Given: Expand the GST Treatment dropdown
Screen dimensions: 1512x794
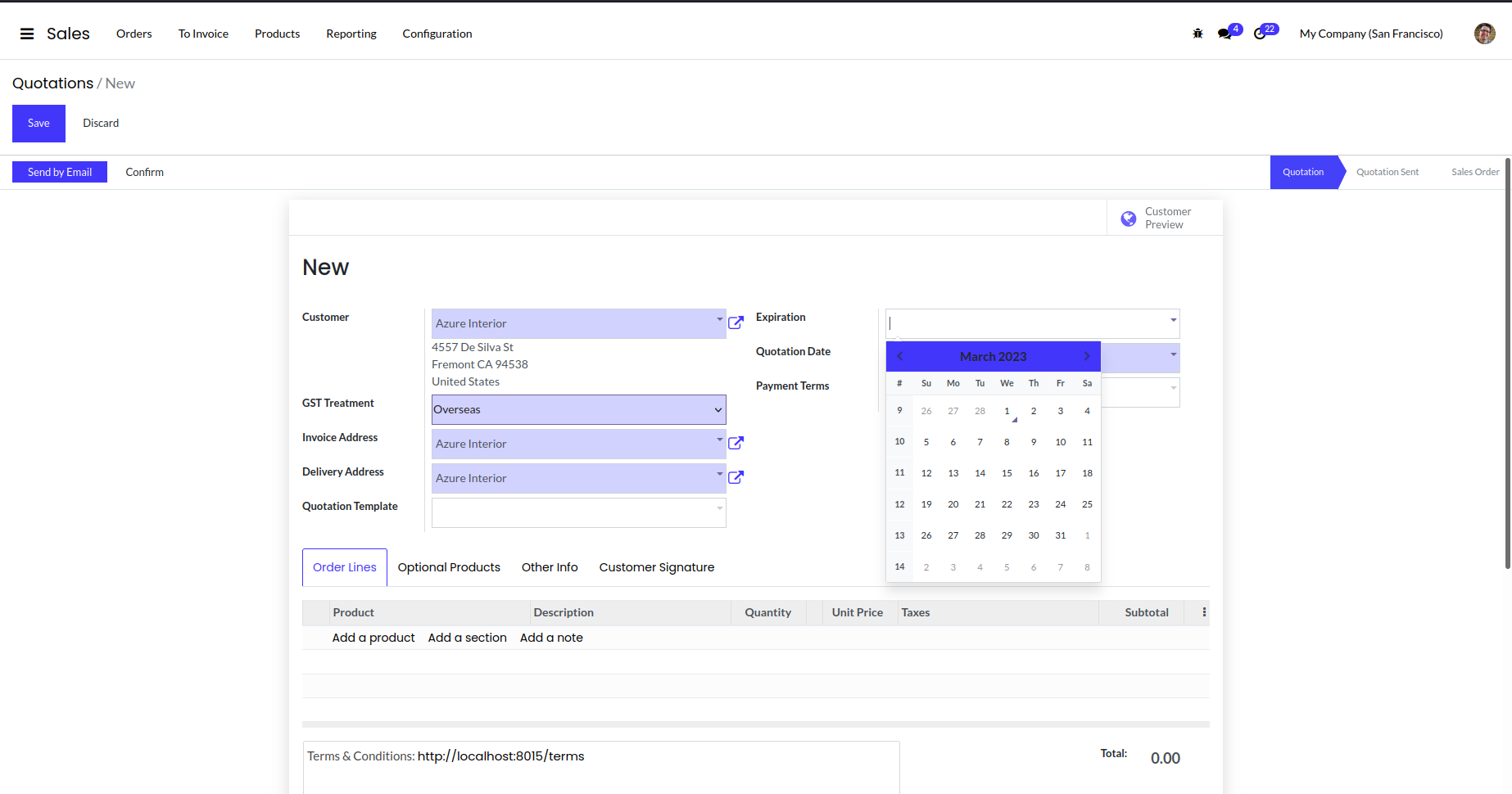Looking at the screenshot, I should (718, 410).
